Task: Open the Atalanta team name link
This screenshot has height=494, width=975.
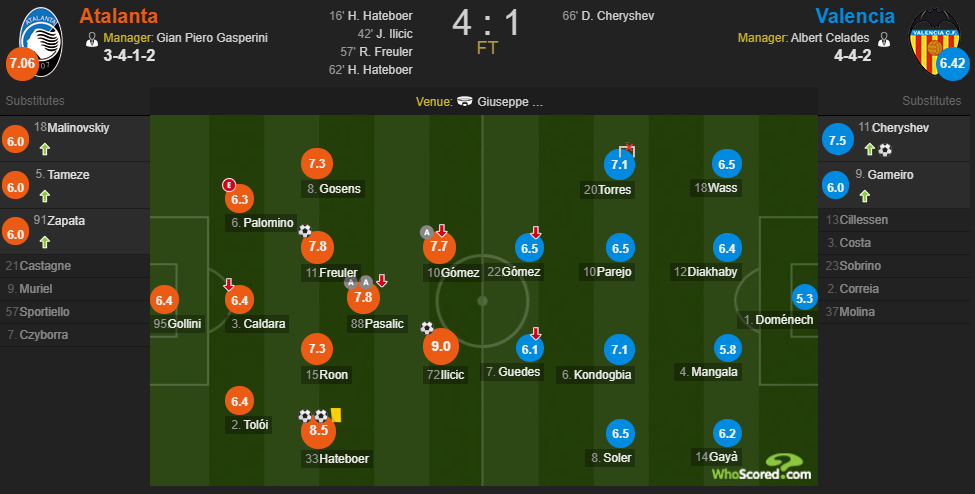Action: [120, 15]
